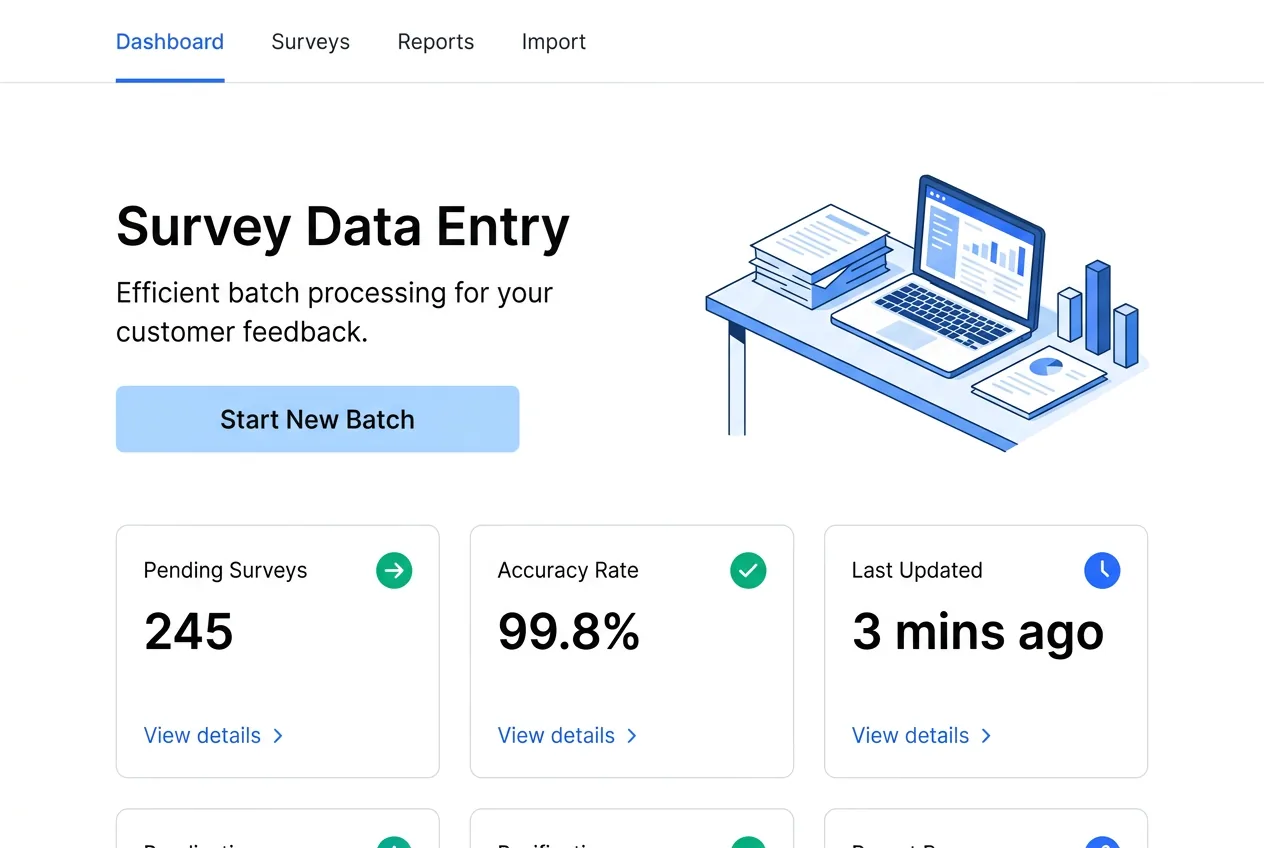Viewport: 1264px width, 848px height.
Task: Switch to the Surveys tab
Action: (x=310, y=41)
